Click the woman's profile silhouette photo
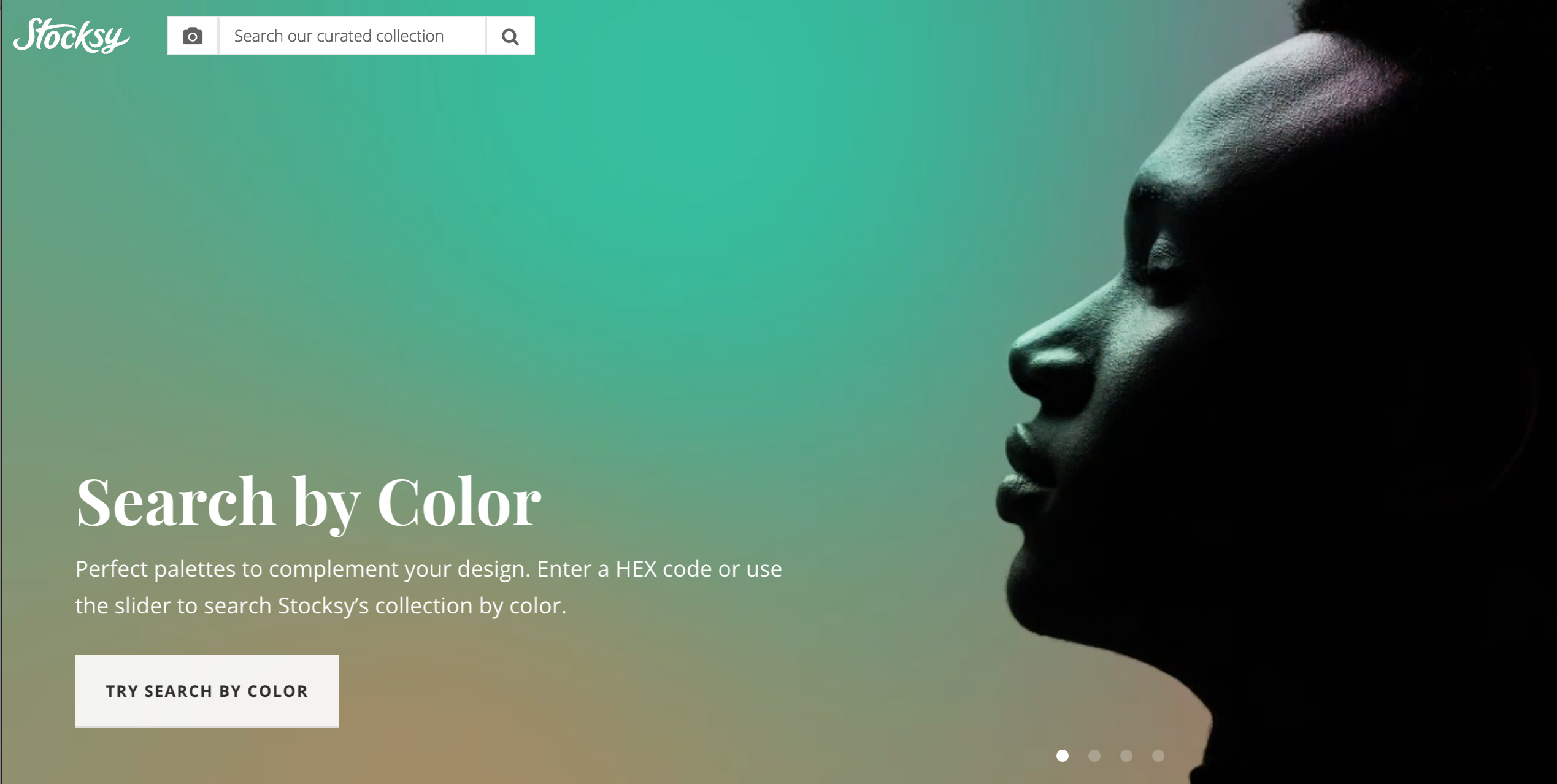The width and height of the screenshot is (1557, 784). point(1276,393)
